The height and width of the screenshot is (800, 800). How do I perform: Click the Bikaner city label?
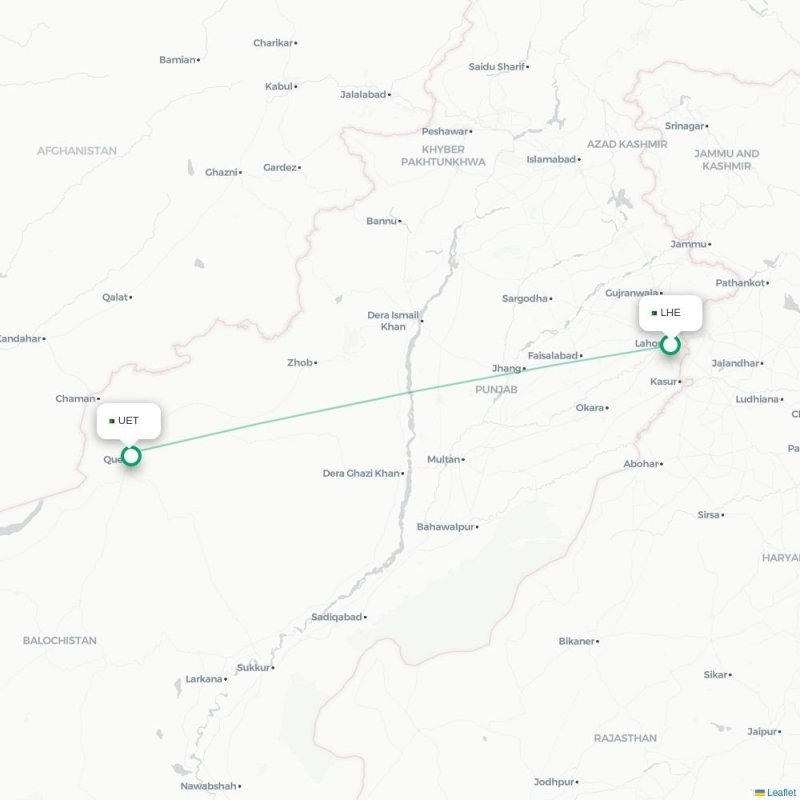(577, 641)
